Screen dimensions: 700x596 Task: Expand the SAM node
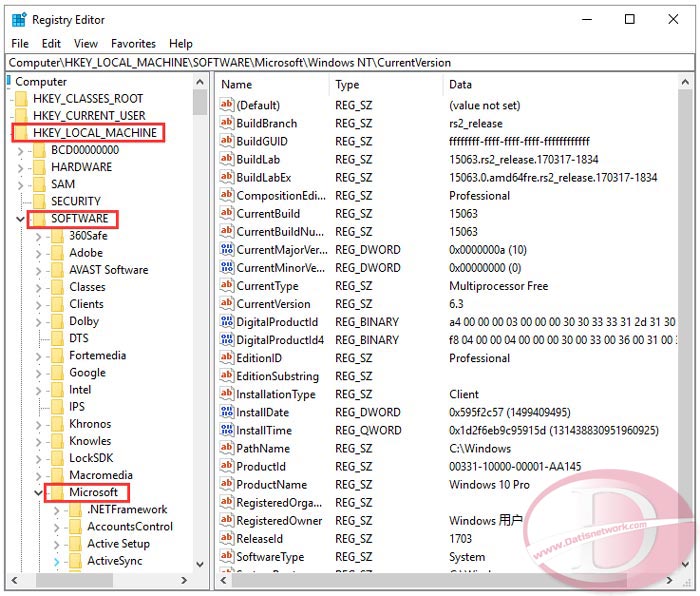(20, 185)
